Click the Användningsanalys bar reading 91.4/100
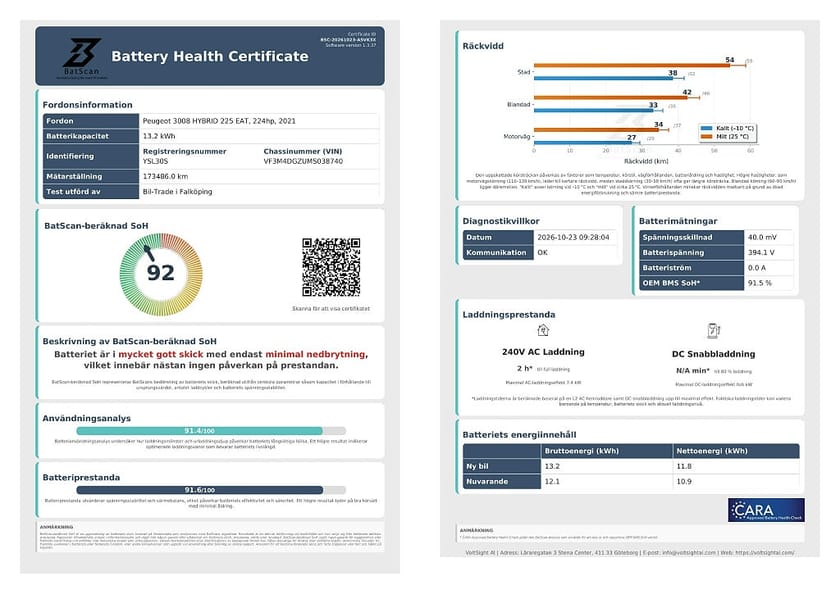Viewport: 840px width, 594px height. 211,431
